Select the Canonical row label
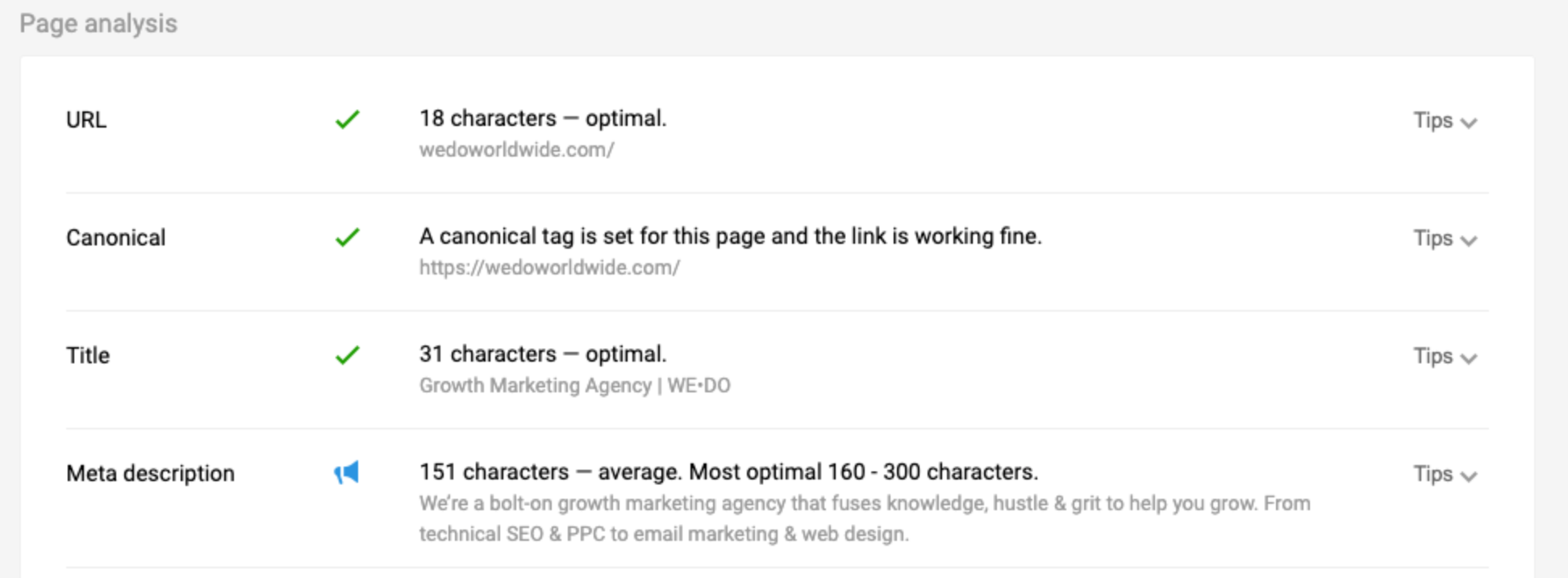Screen dimensions: 1568x578 tap(115, 237)
